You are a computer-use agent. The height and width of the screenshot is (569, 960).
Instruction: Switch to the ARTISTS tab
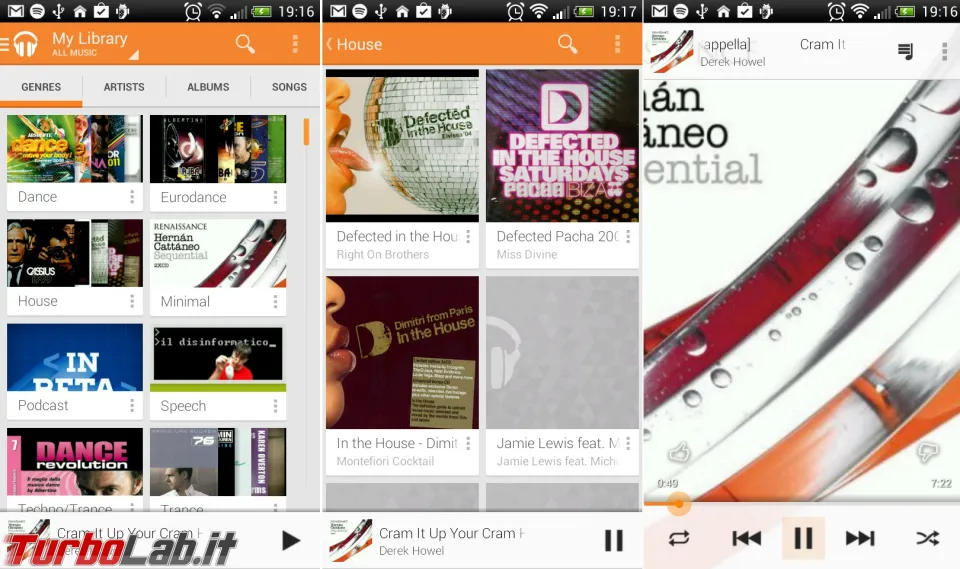(x=124, y=87)
